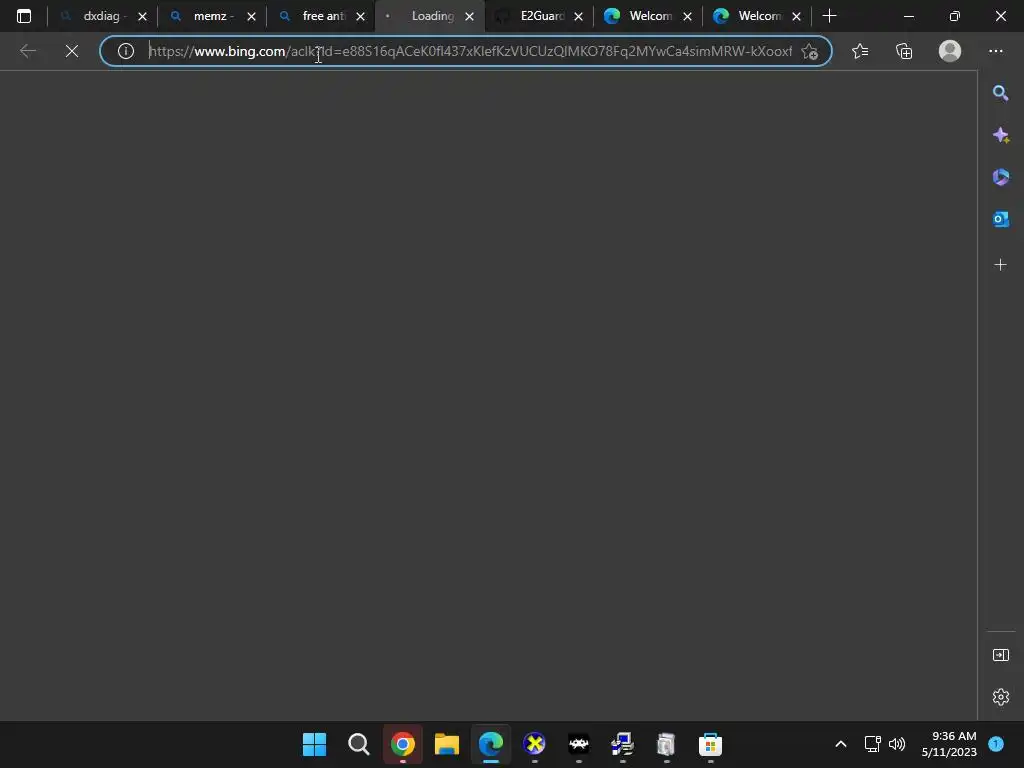Switch to the first Welcome tab

[x=647, y=16]
